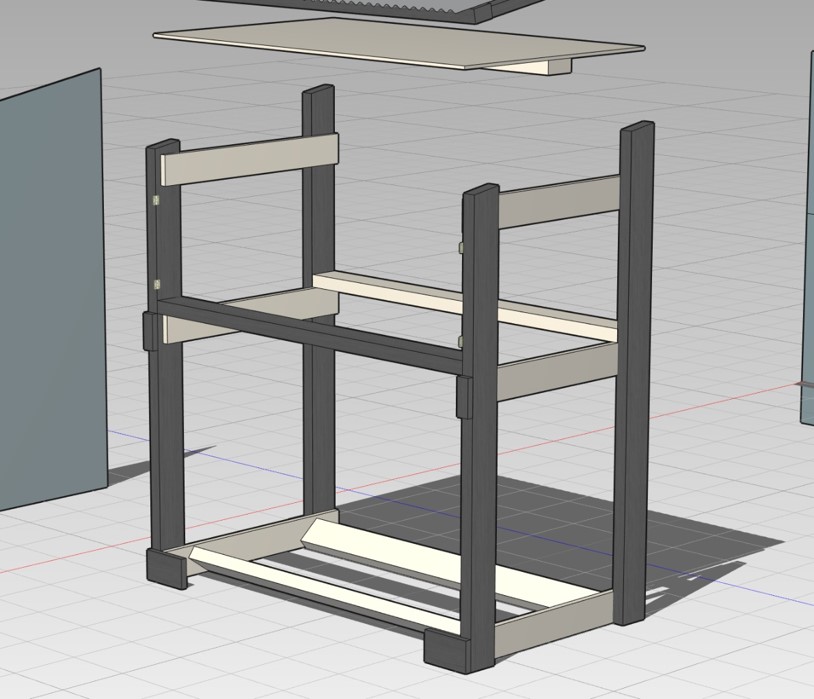The image size is (814, 699).
Task: Select the middle-right cream side rail
Action: pos(555,369)
